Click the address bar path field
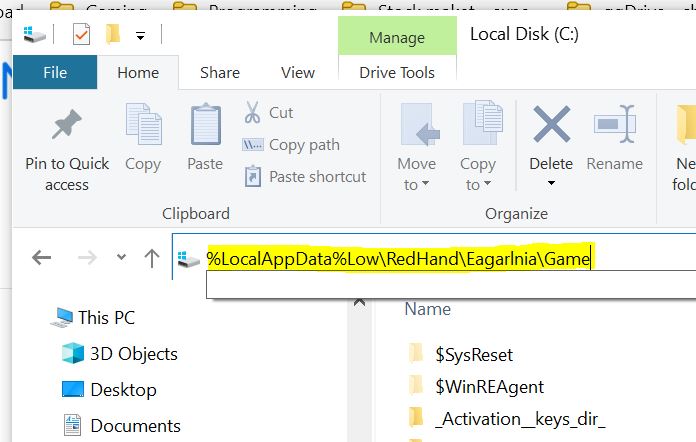696x442 pixels. 400,259
